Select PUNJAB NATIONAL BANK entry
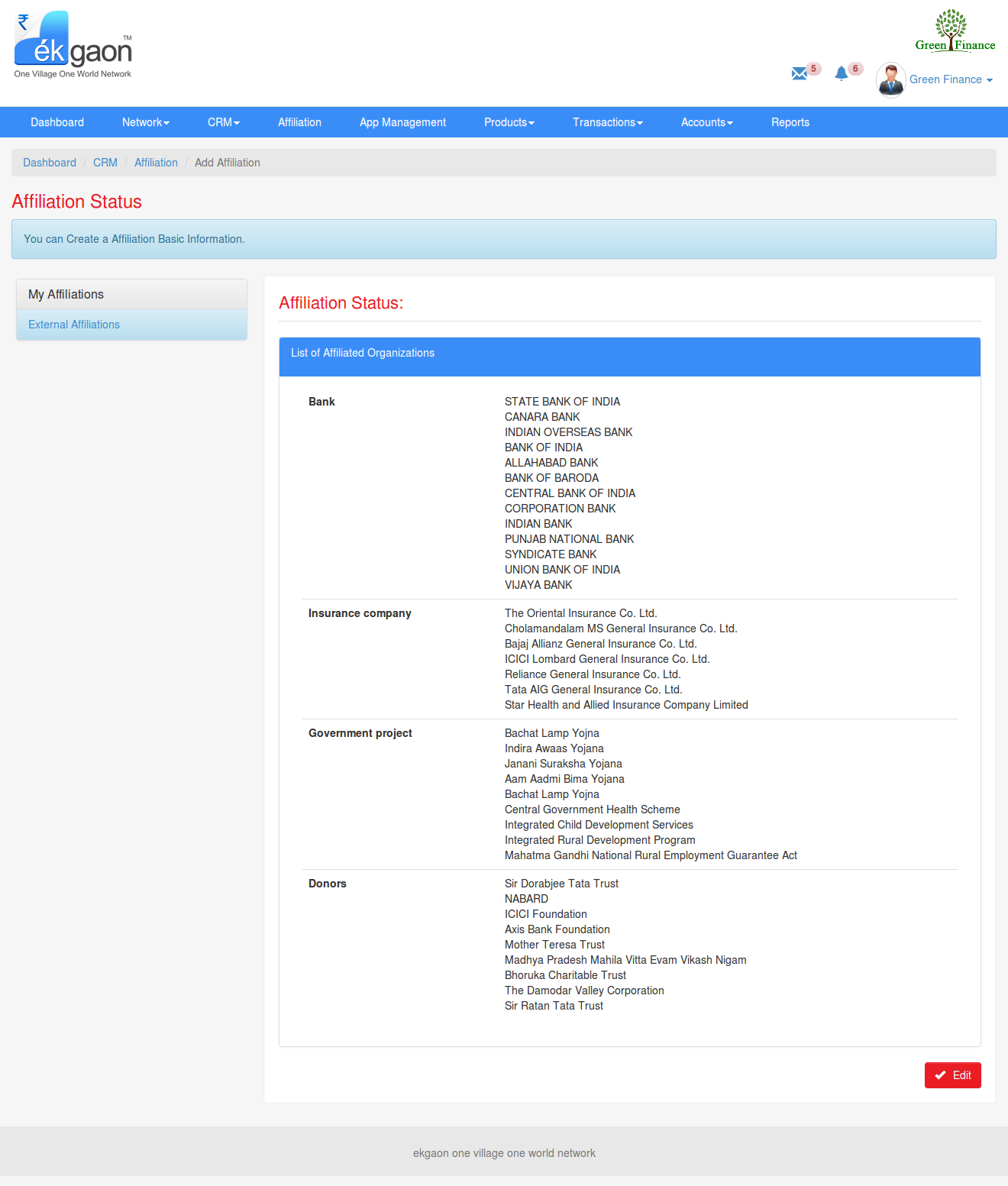Screen dimensions: 1008x1186 tap(569, 539)
